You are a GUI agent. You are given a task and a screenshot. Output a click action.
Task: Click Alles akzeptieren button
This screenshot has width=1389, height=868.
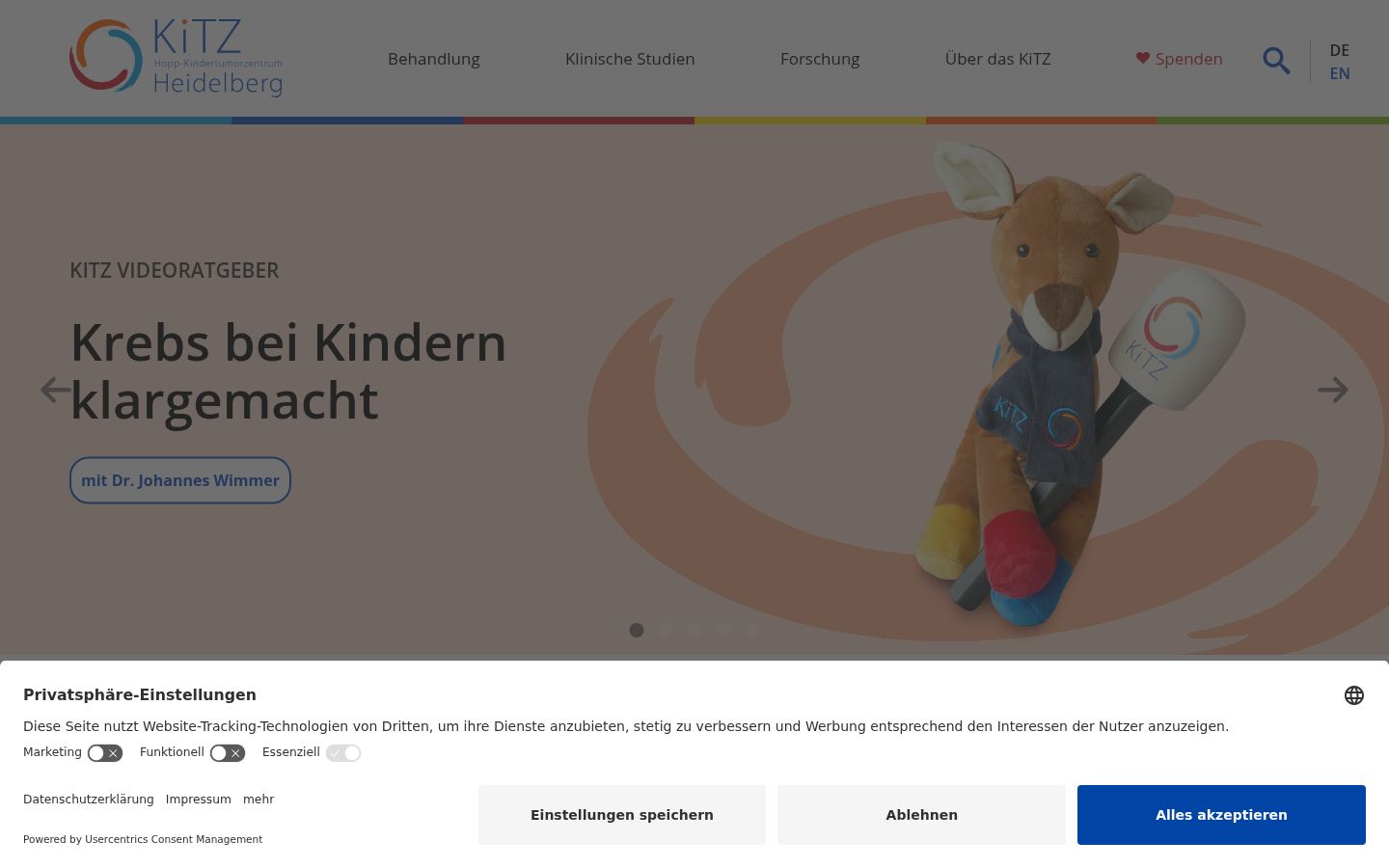click(1221, 815)
